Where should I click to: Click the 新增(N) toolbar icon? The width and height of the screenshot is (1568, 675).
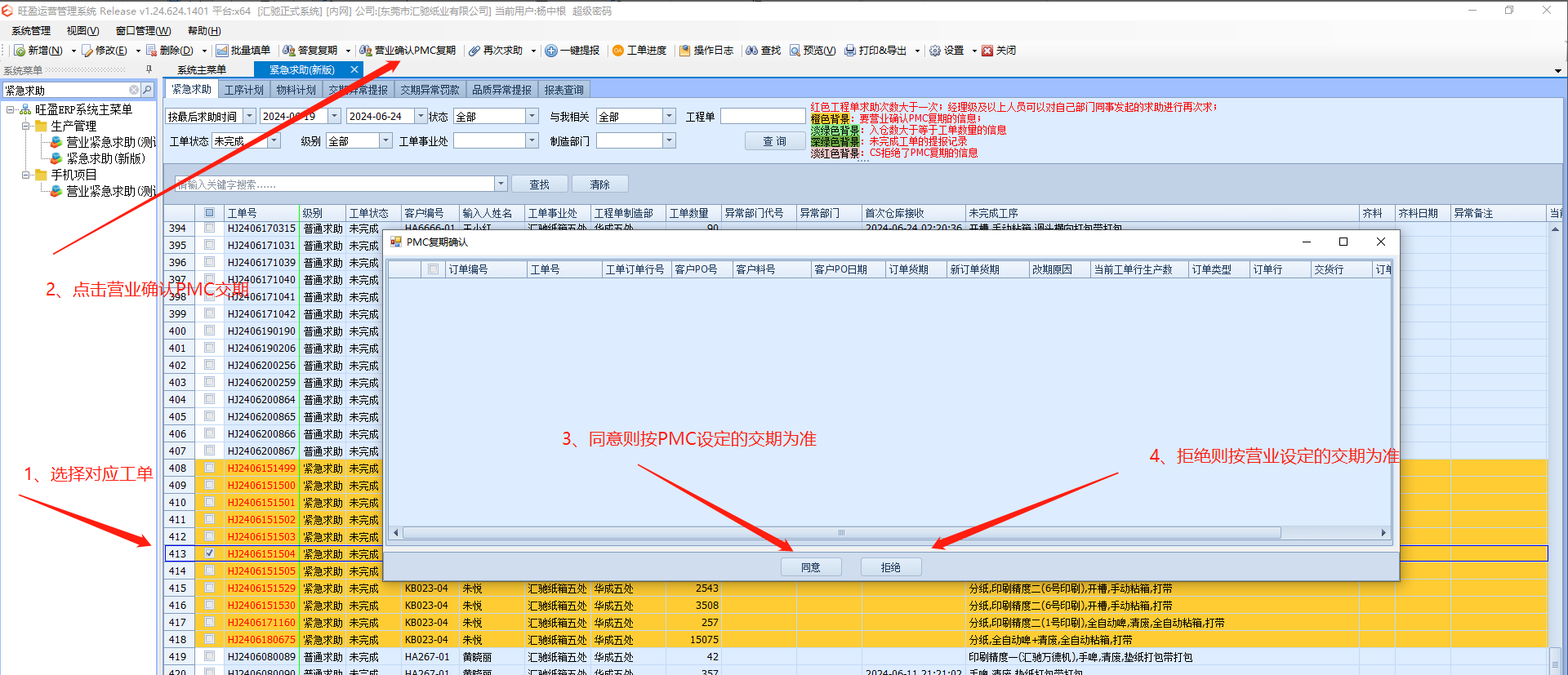coord(20,51)
